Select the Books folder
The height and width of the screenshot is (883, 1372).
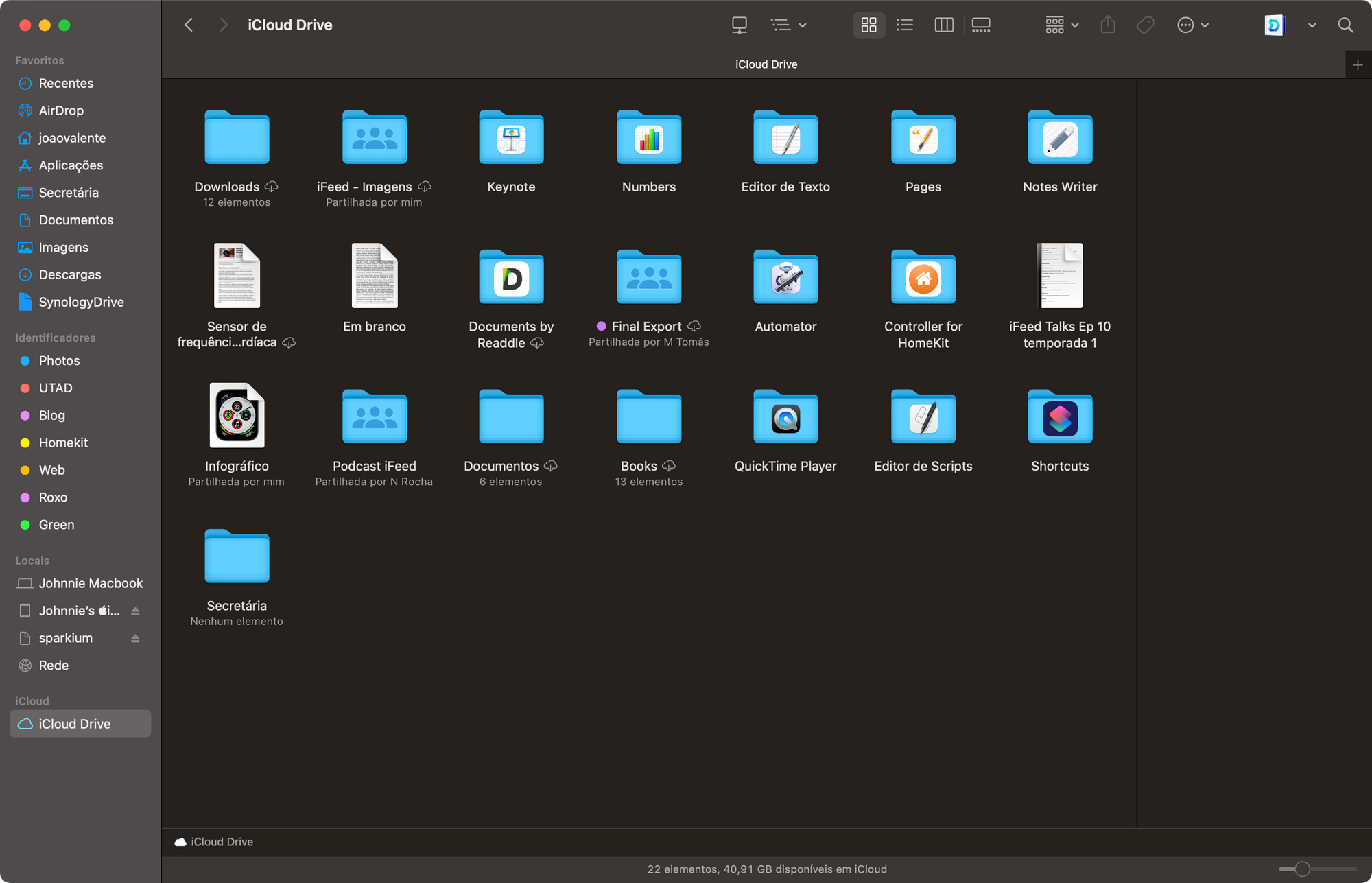pos(648,416)
